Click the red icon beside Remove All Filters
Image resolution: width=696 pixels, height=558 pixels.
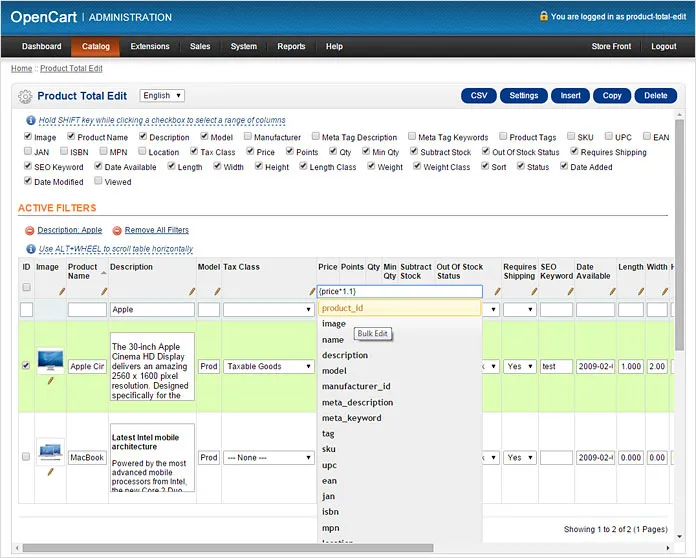(x=117, y=230)
